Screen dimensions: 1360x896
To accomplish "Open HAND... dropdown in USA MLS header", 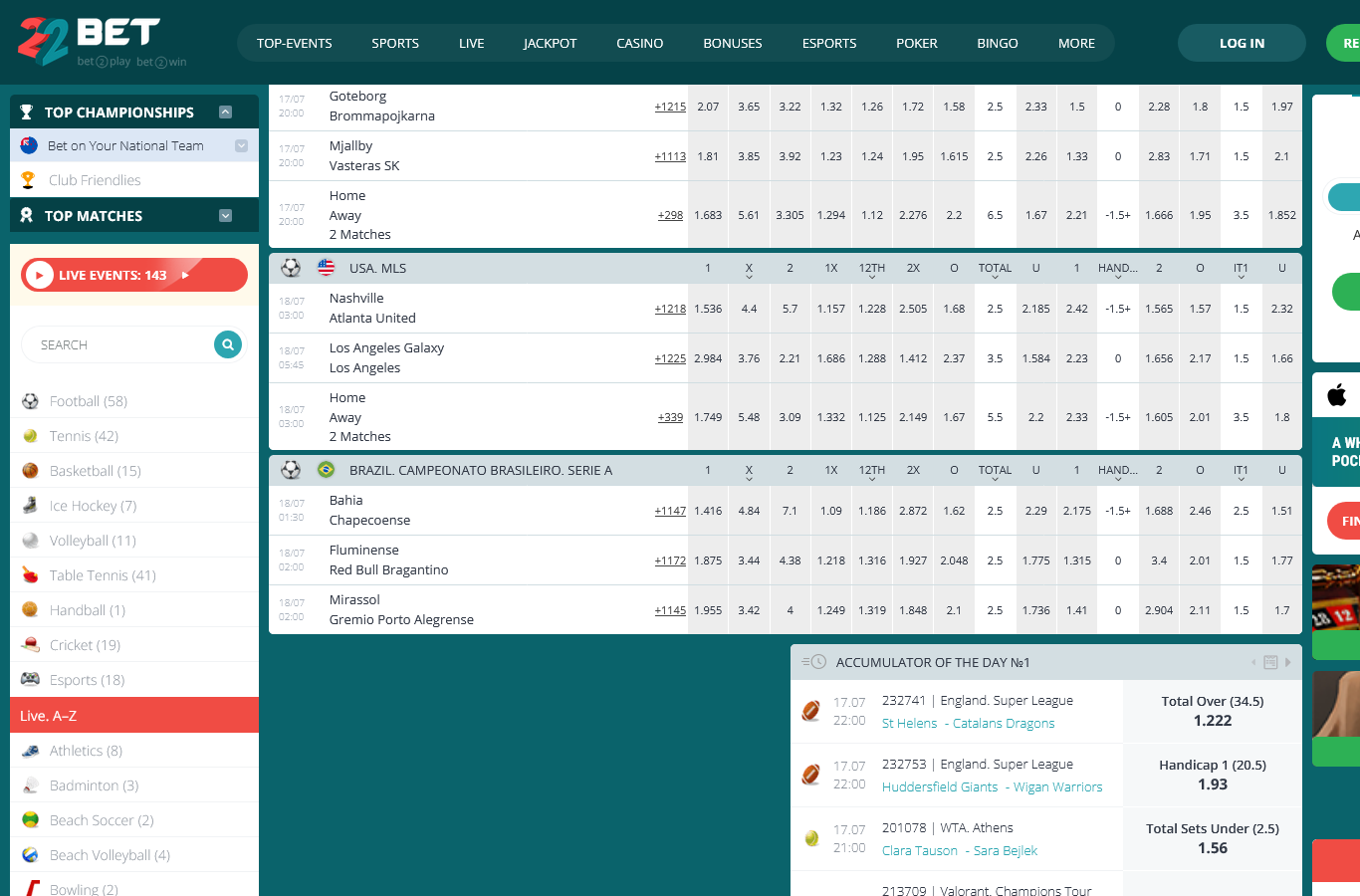I will [1118, 269].
